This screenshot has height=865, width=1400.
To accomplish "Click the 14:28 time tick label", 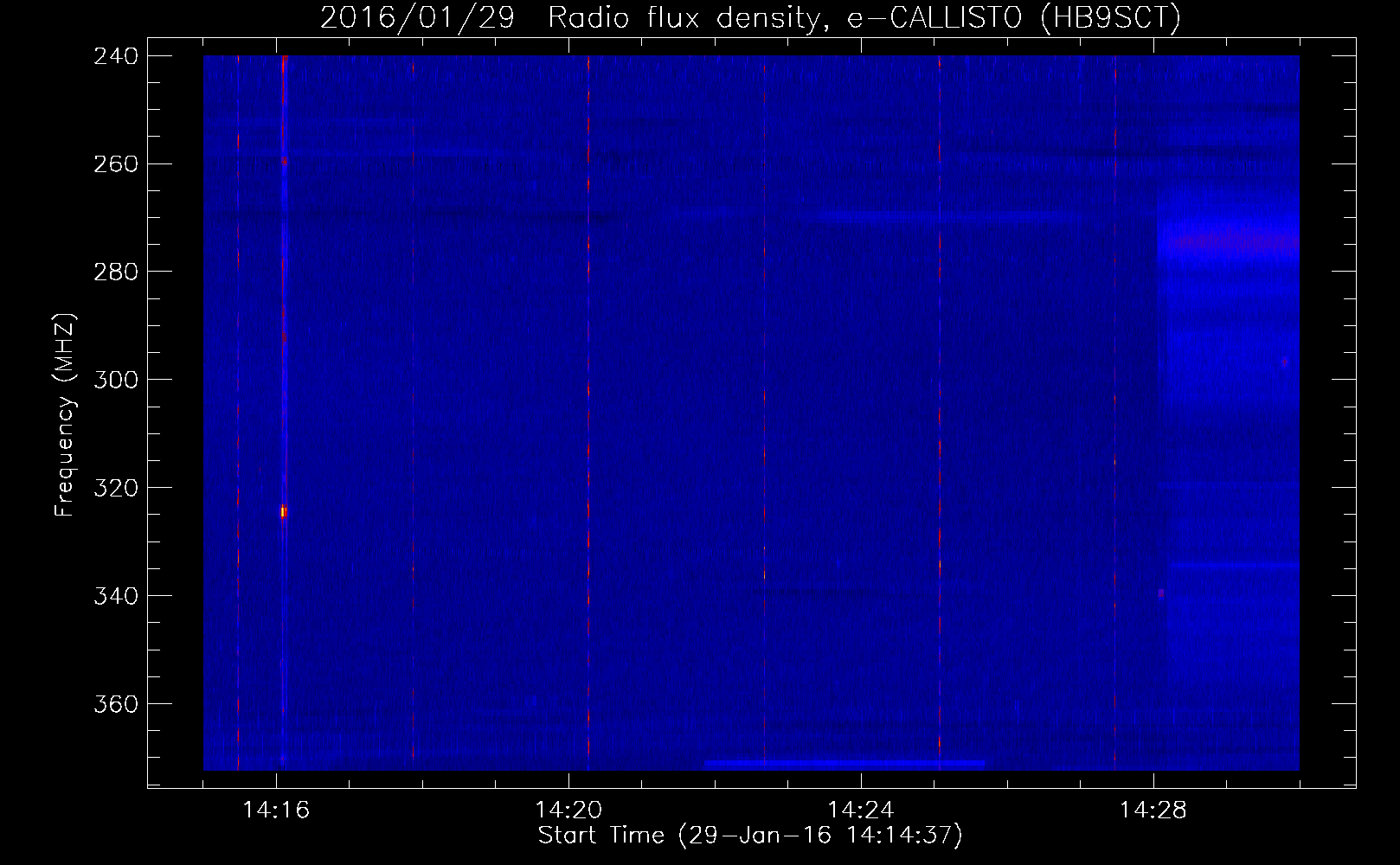I will coord(1153,810).
